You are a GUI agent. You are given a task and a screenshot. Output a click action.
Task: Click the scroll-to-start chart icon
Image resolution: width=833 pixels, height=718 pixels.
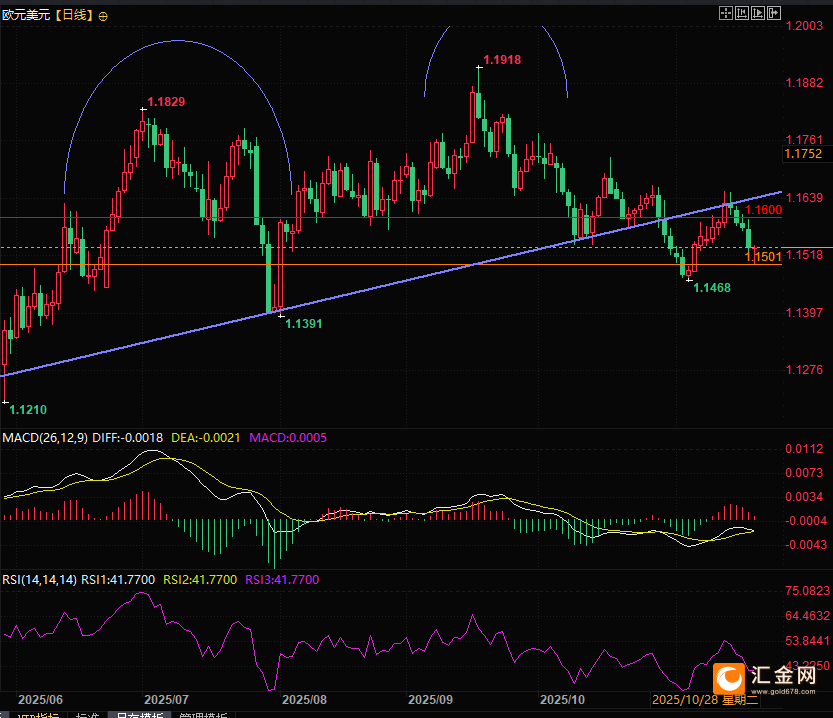(741, 12)
